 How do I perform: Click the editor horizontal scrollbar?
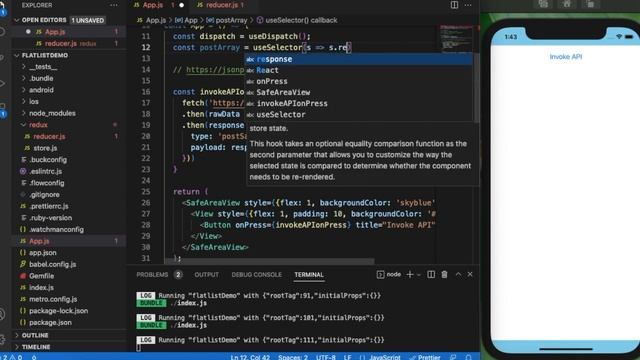(x=269, y=261)
